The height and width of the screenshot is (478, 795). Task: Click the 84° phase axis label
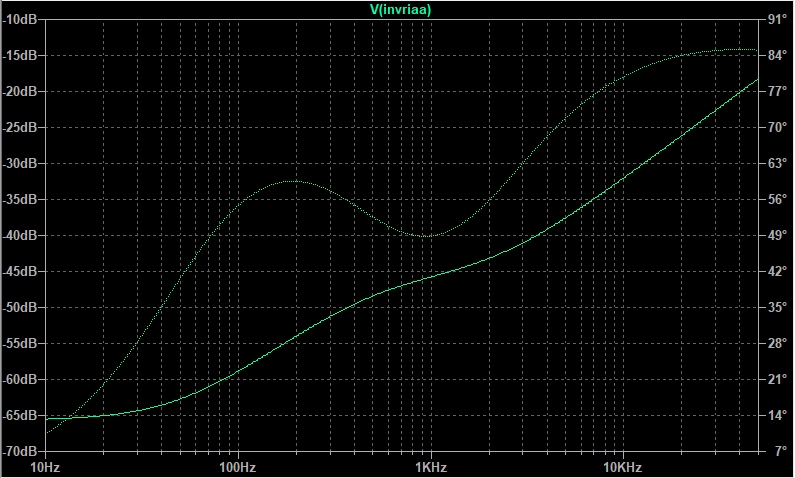[x=777, y=55]
